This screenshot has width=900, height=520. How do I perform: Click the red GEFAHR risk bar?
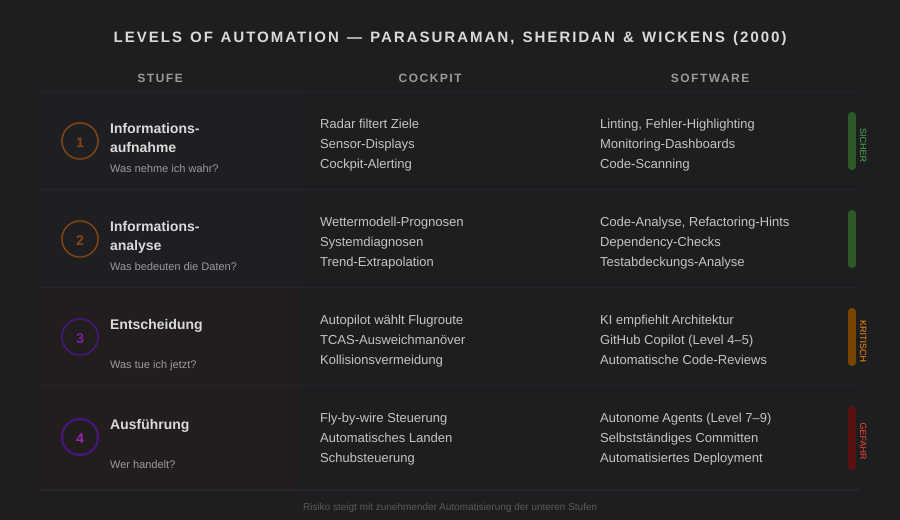coord(852,437)
